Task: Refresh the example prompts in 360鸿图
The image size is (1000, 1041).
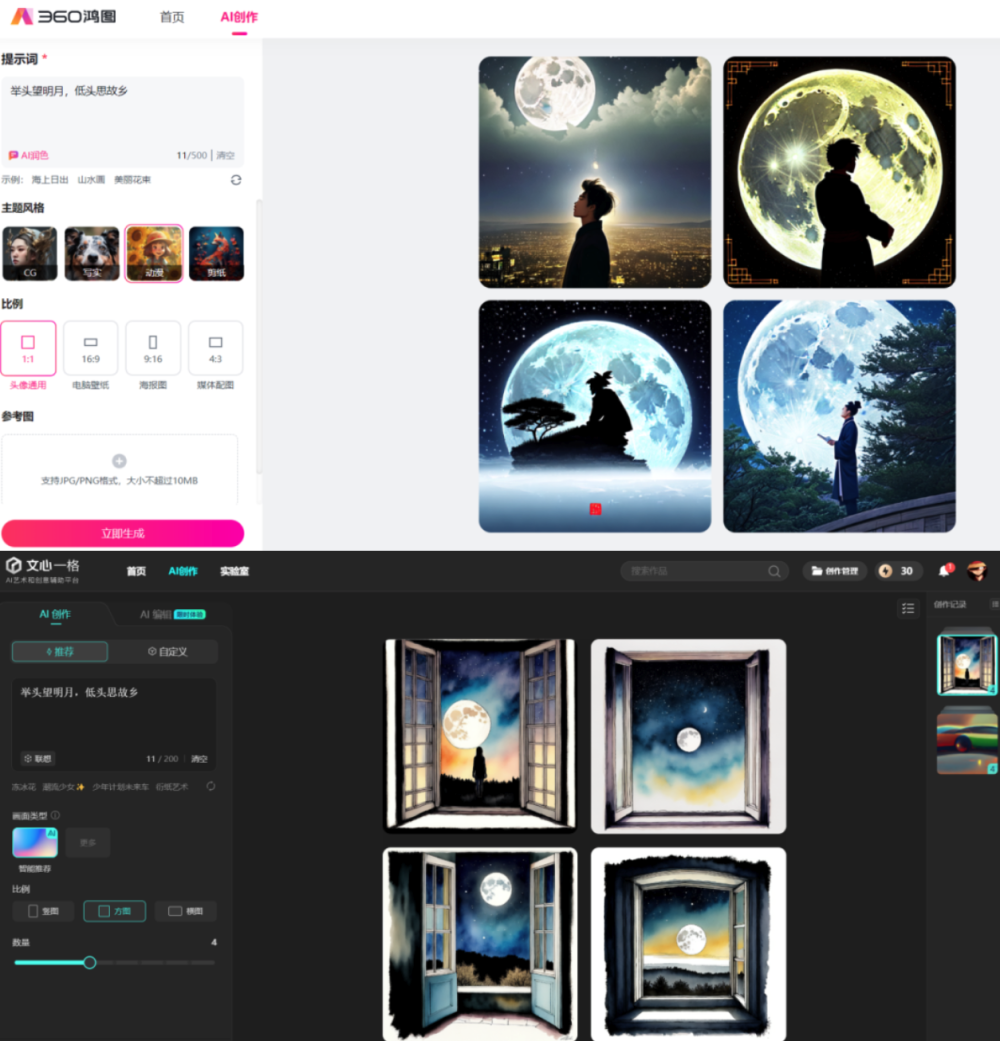Action: 236,180
